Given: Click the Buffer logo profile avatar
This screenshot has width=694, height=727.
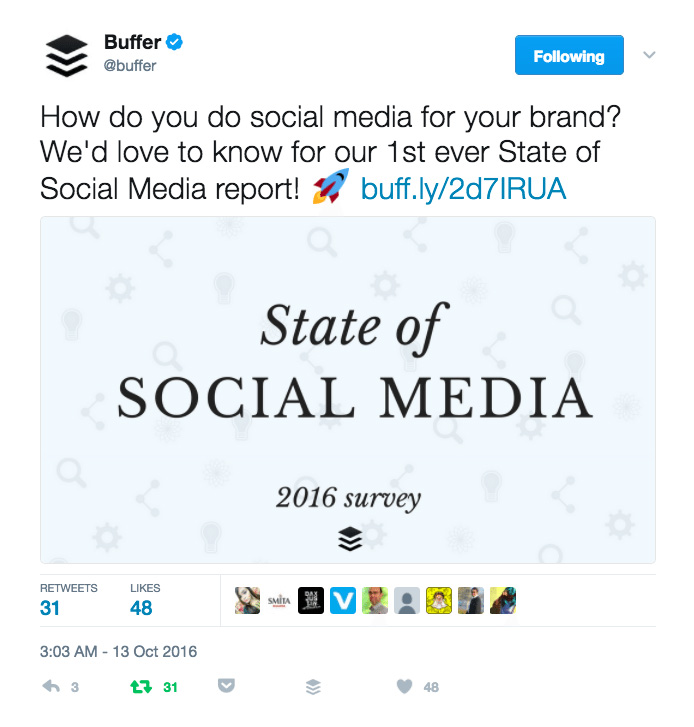Looking at the screenshot, I should click(66, 54).
